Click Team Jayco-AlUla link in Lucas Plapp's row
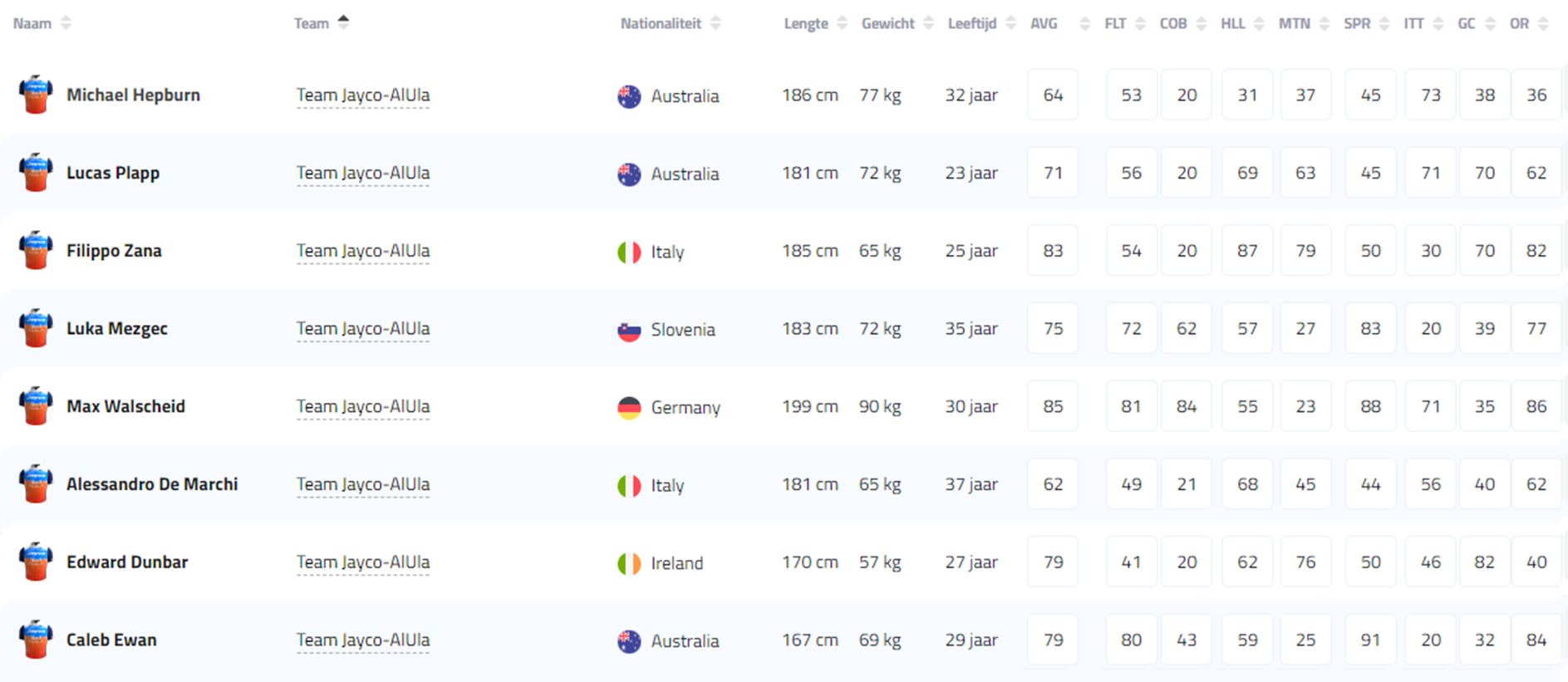1568x682 pixels. tap(363, 173)
